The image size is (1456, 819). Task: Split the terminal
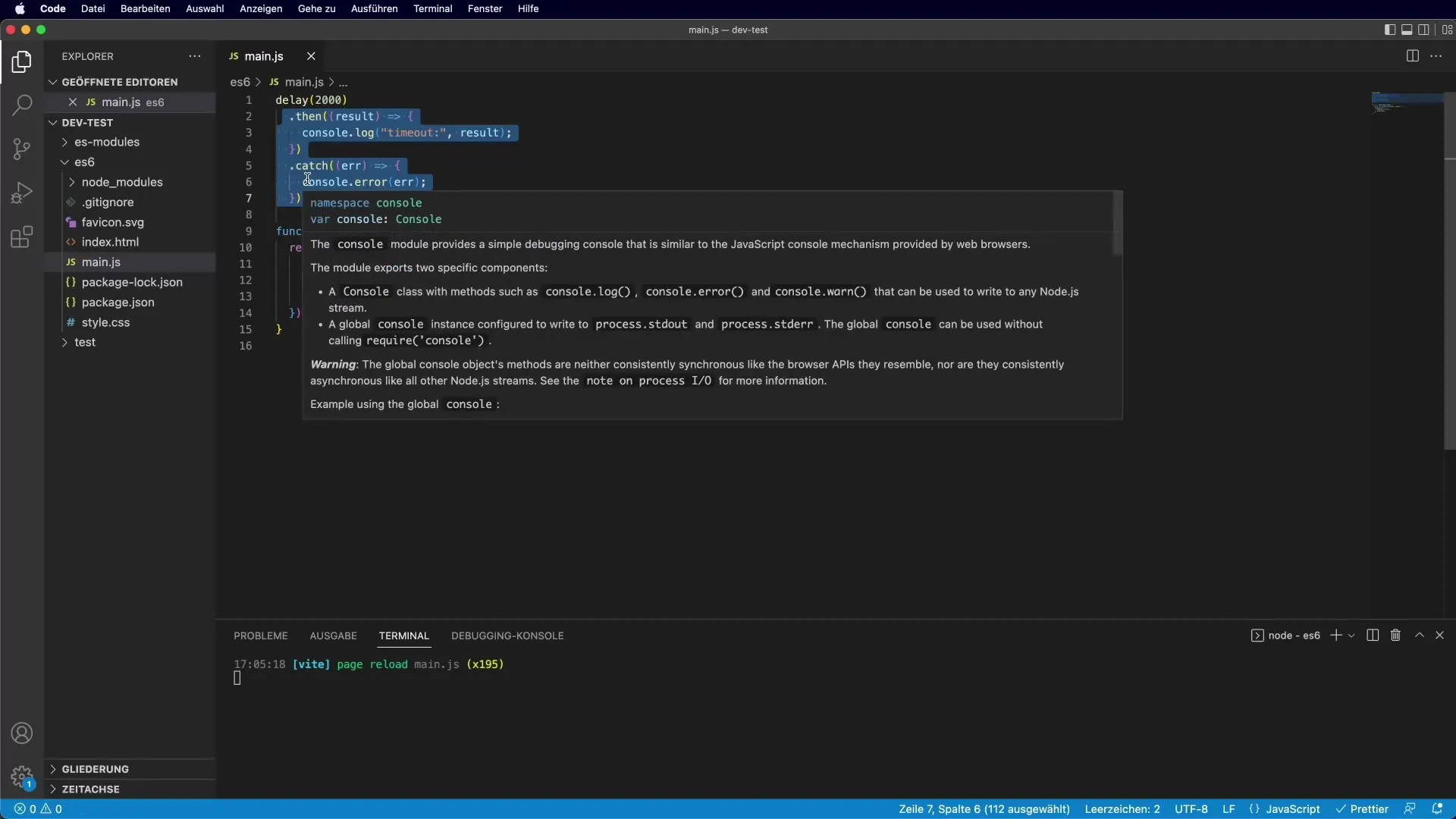[1373, 635]
